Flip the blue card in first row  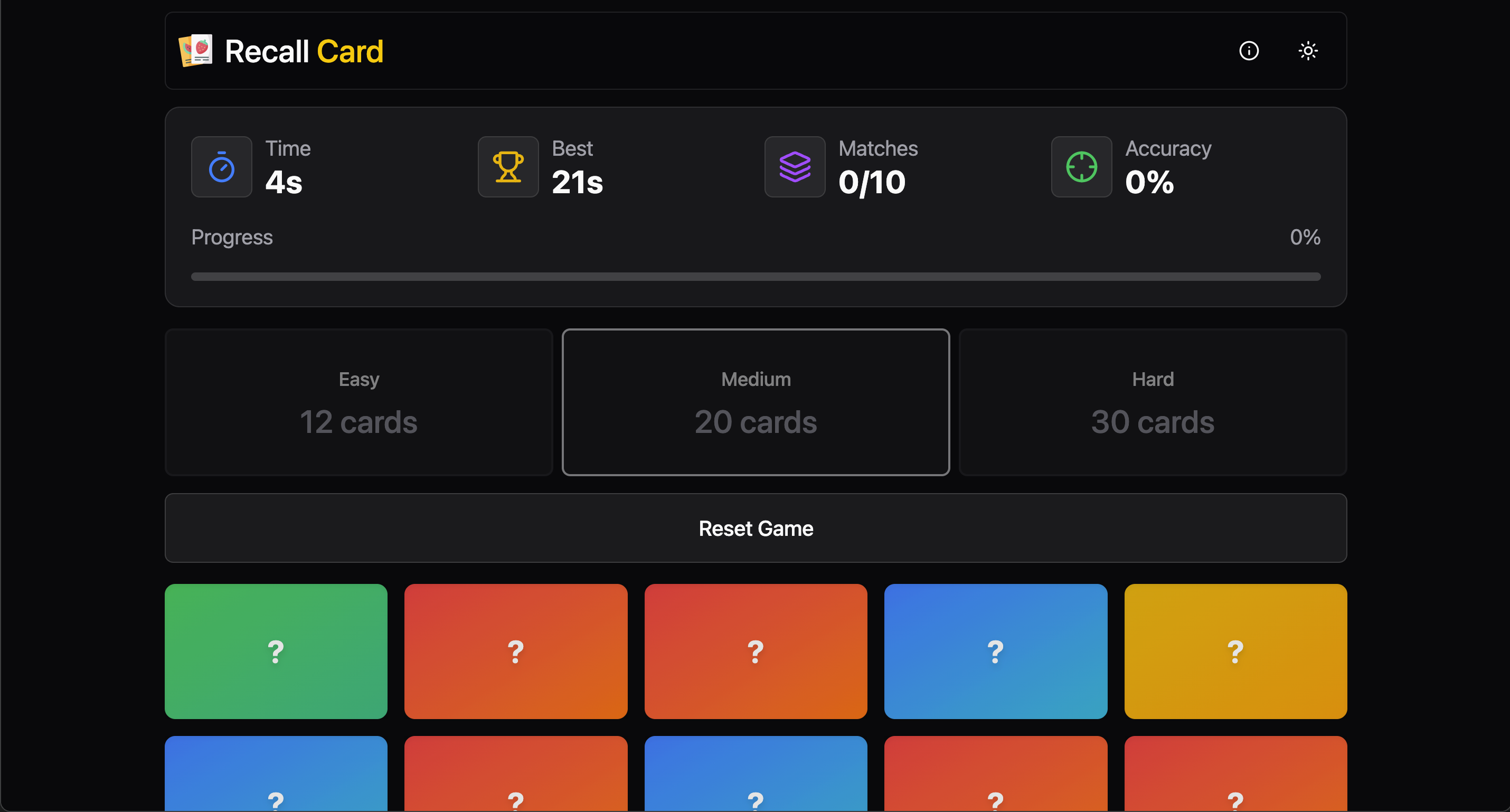pos(995,652)
